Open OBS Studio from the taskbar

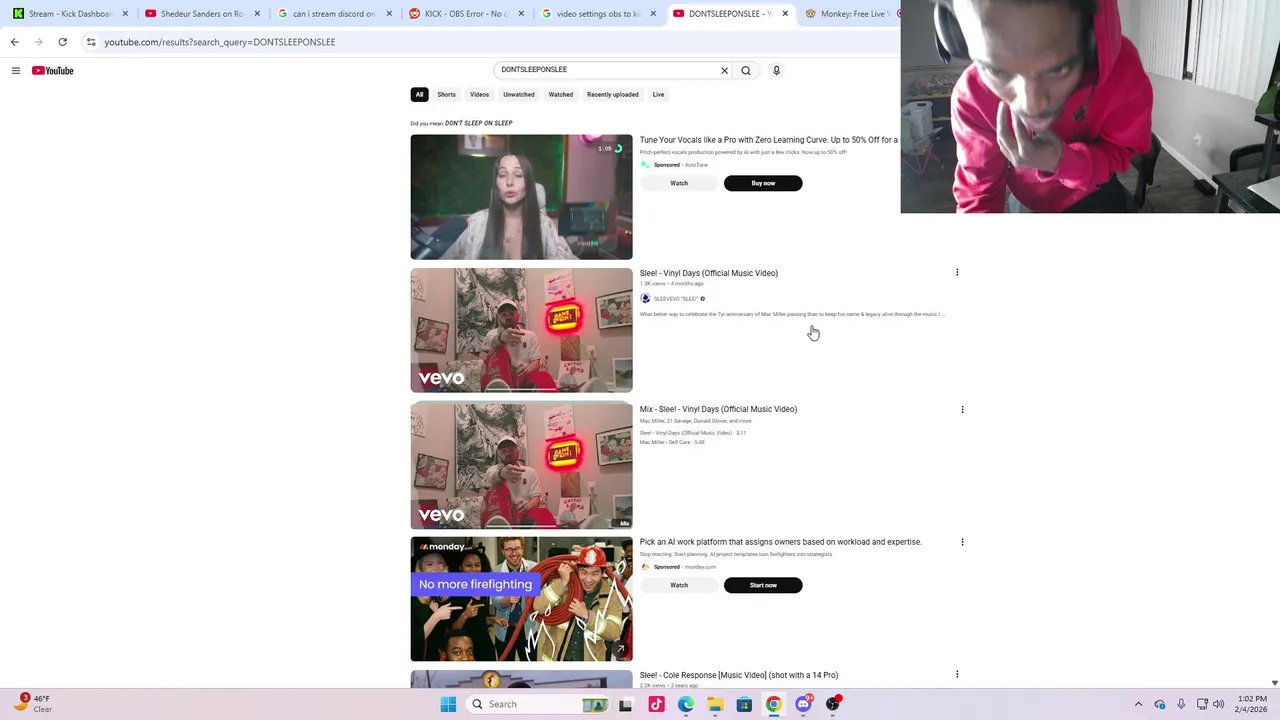pyautogui.click(x=832, y=704)
